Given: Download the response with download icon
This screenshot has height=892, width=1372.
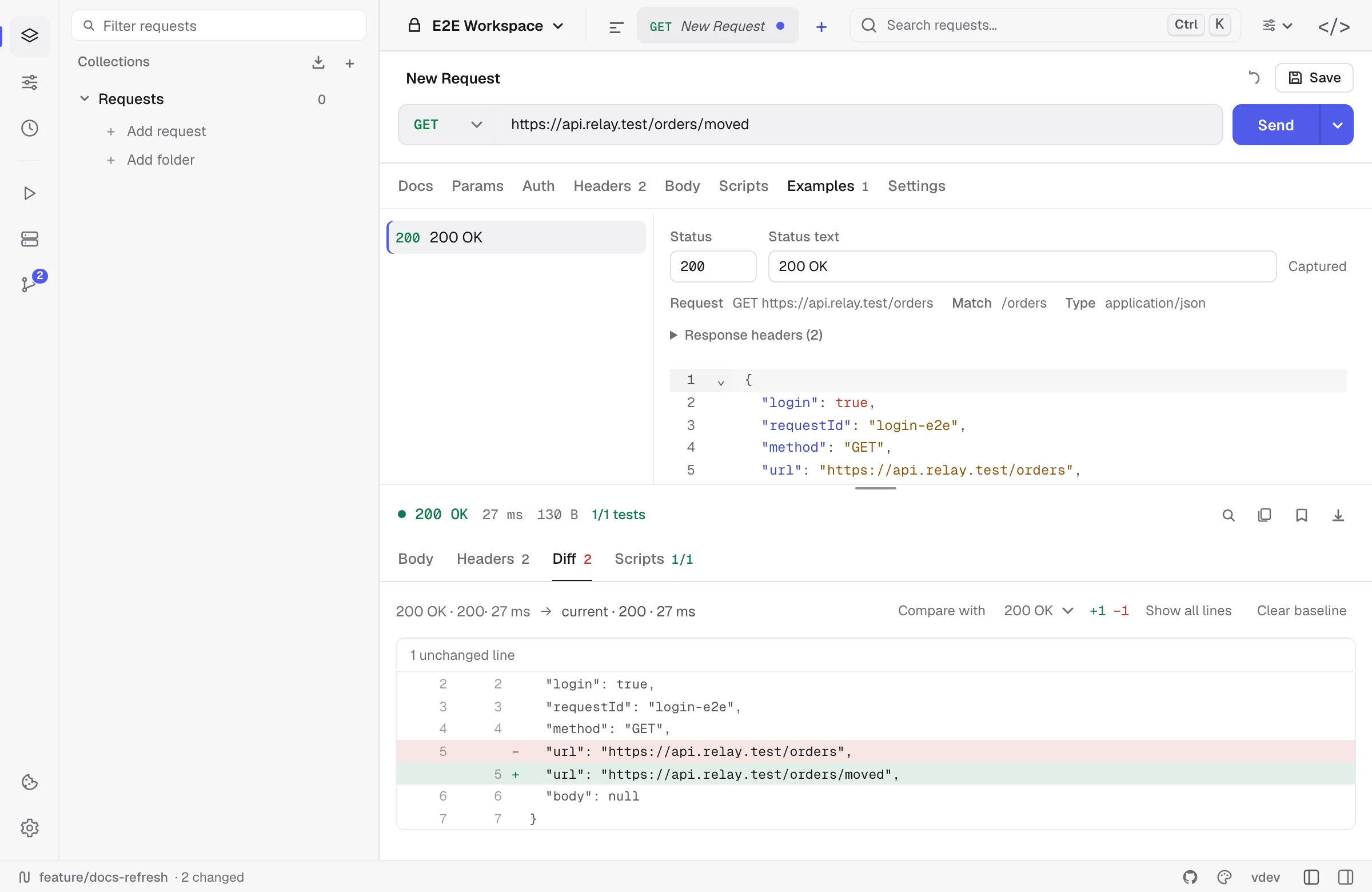Looking at the screenshot, I should [1338, 515].
